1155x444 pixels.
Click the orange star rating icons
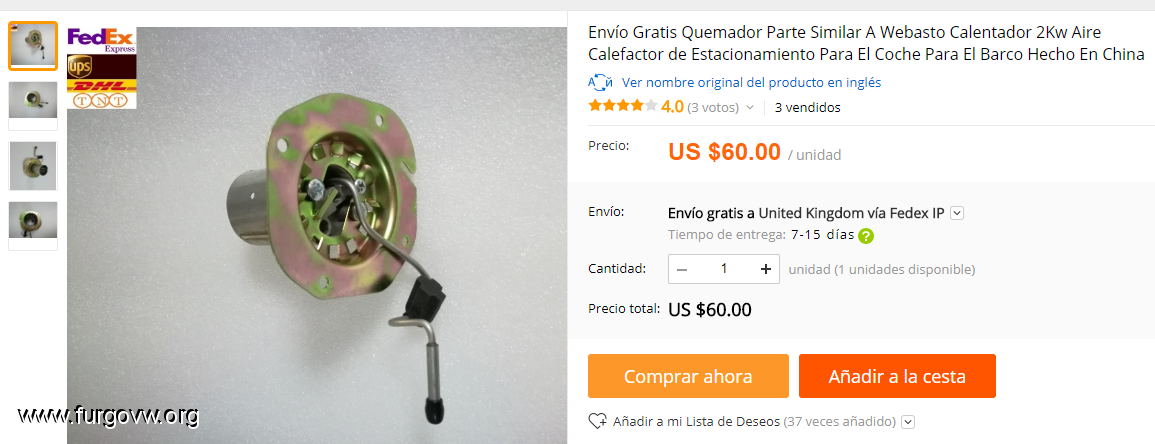[622, 107]
